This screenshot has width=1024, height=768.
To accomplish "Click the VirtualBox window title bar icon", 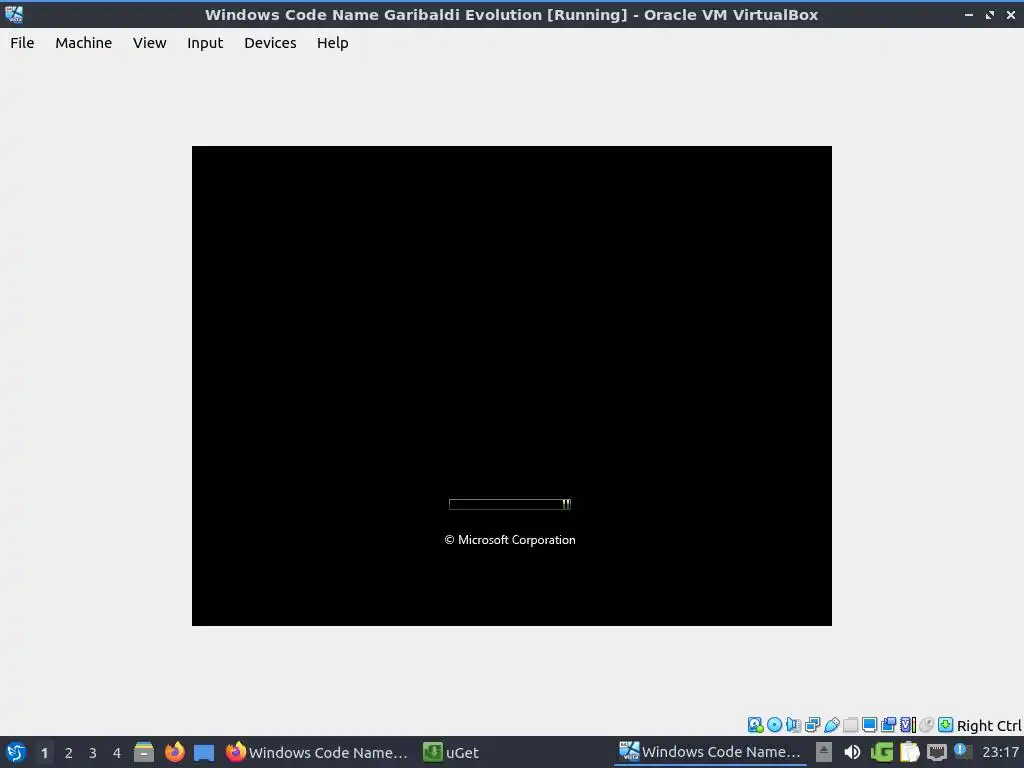I will 14,14.
